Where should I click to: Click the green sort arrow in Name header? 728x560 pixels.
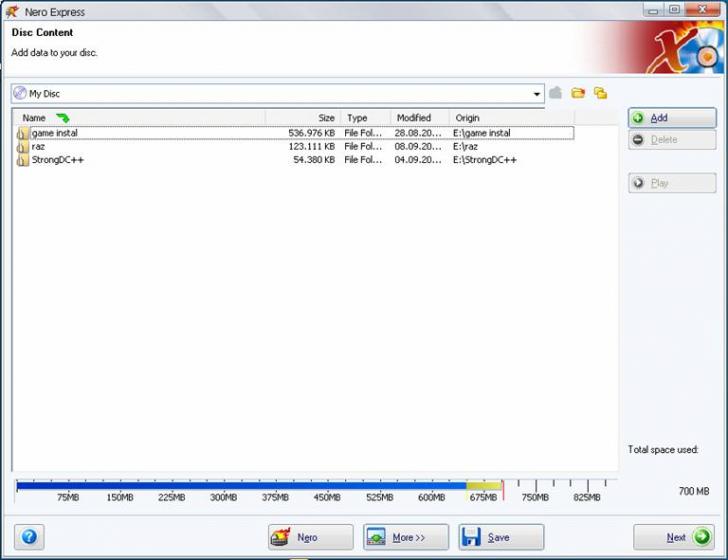(63, 118)
